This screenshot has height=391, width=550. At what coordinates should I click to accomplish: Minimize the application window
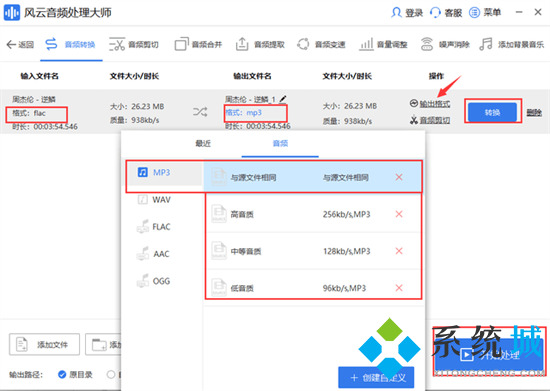click(519, 12)
